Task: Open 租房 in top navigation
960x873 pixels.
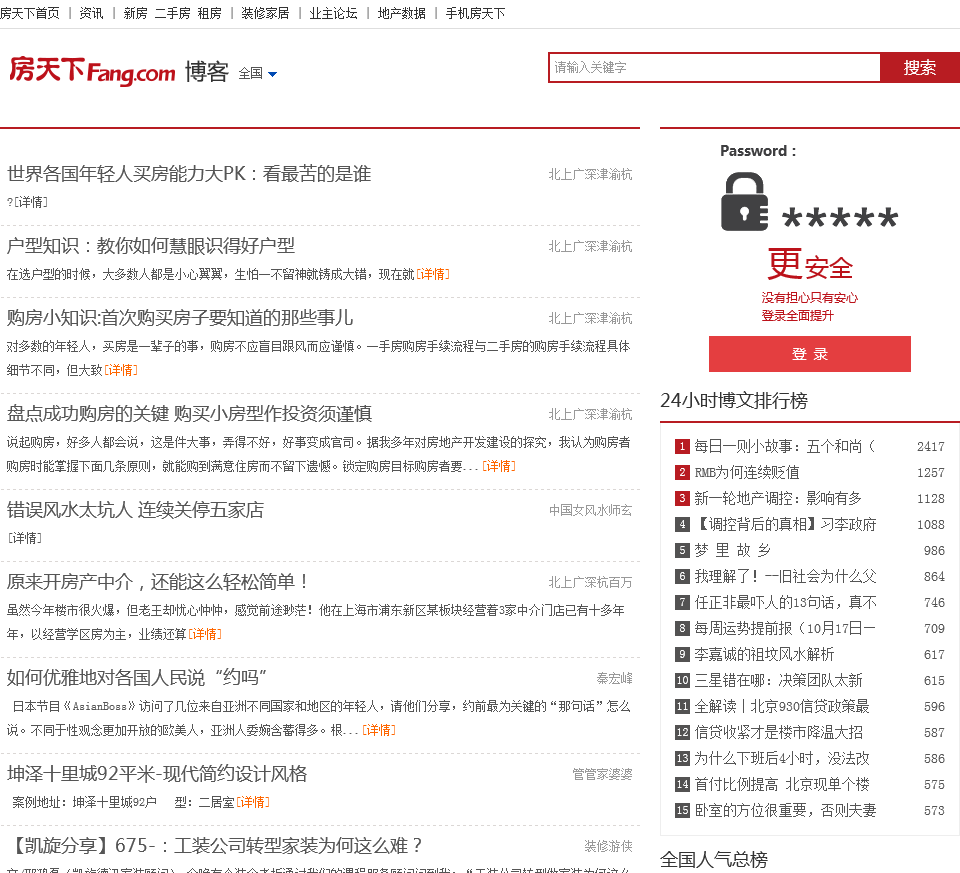Action: pyautogui.click(x=209, y=13)
